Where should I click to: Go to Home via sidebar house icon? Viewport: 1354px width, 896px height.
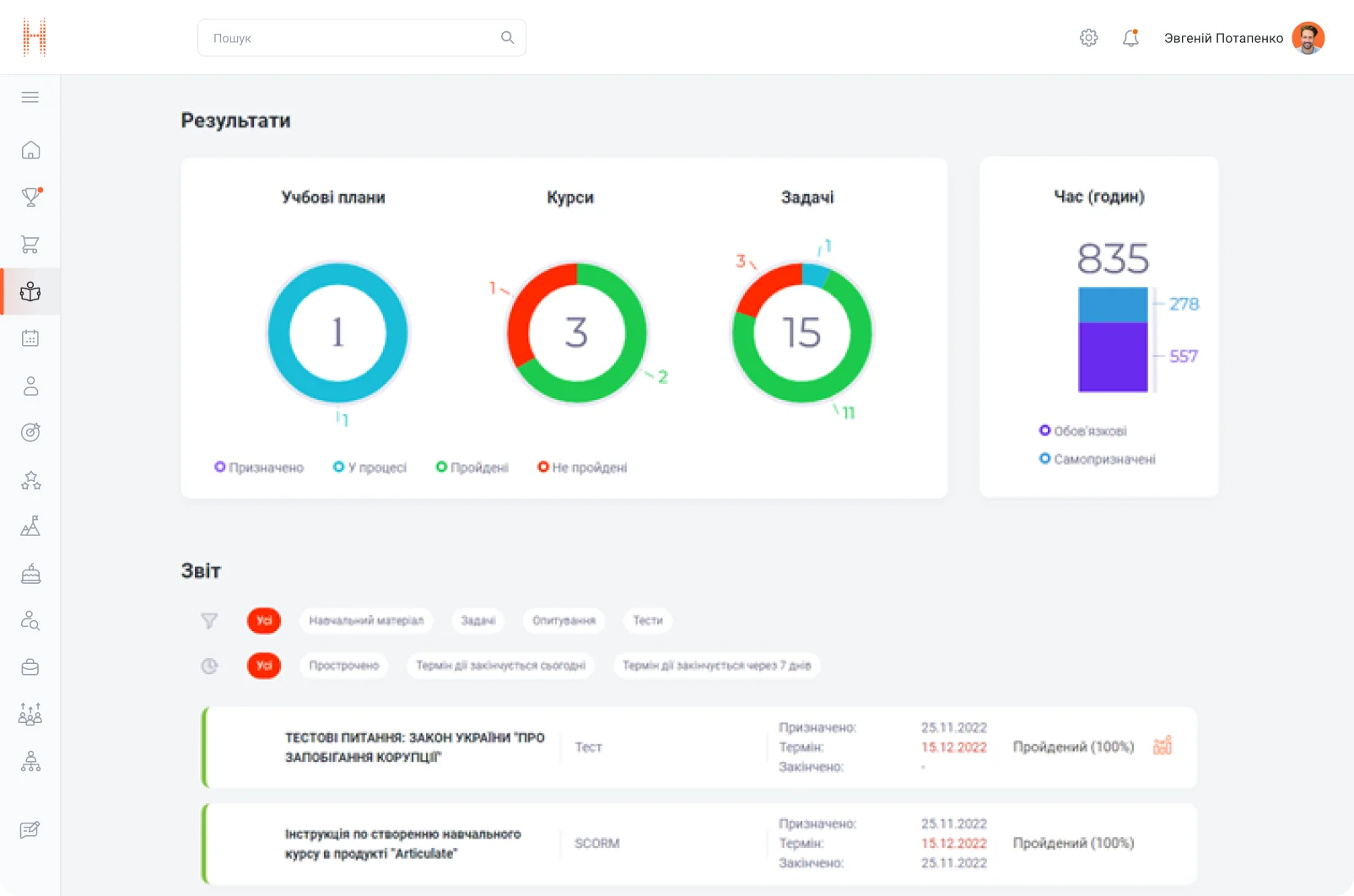pos(30,150)
